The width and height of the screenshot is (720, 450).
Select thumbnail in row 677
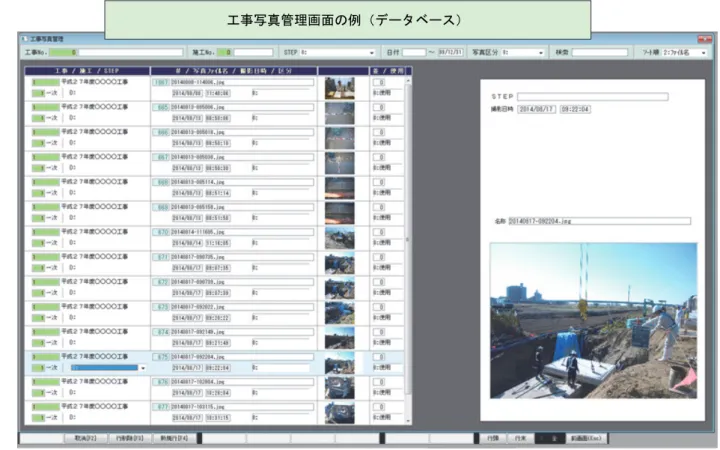pyautogui.click(x=339, y=412)
